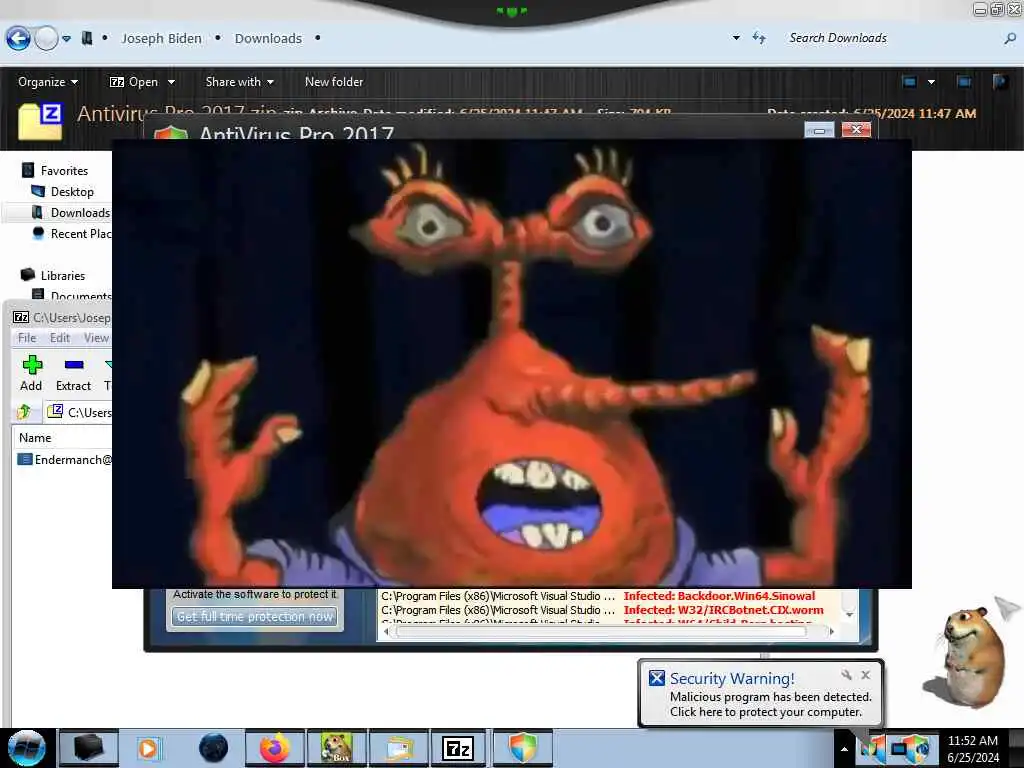The width and height of the screenshot is (1024, 768).
Task: Open Downloads in the navigation pane
Action: click(71, 212)
